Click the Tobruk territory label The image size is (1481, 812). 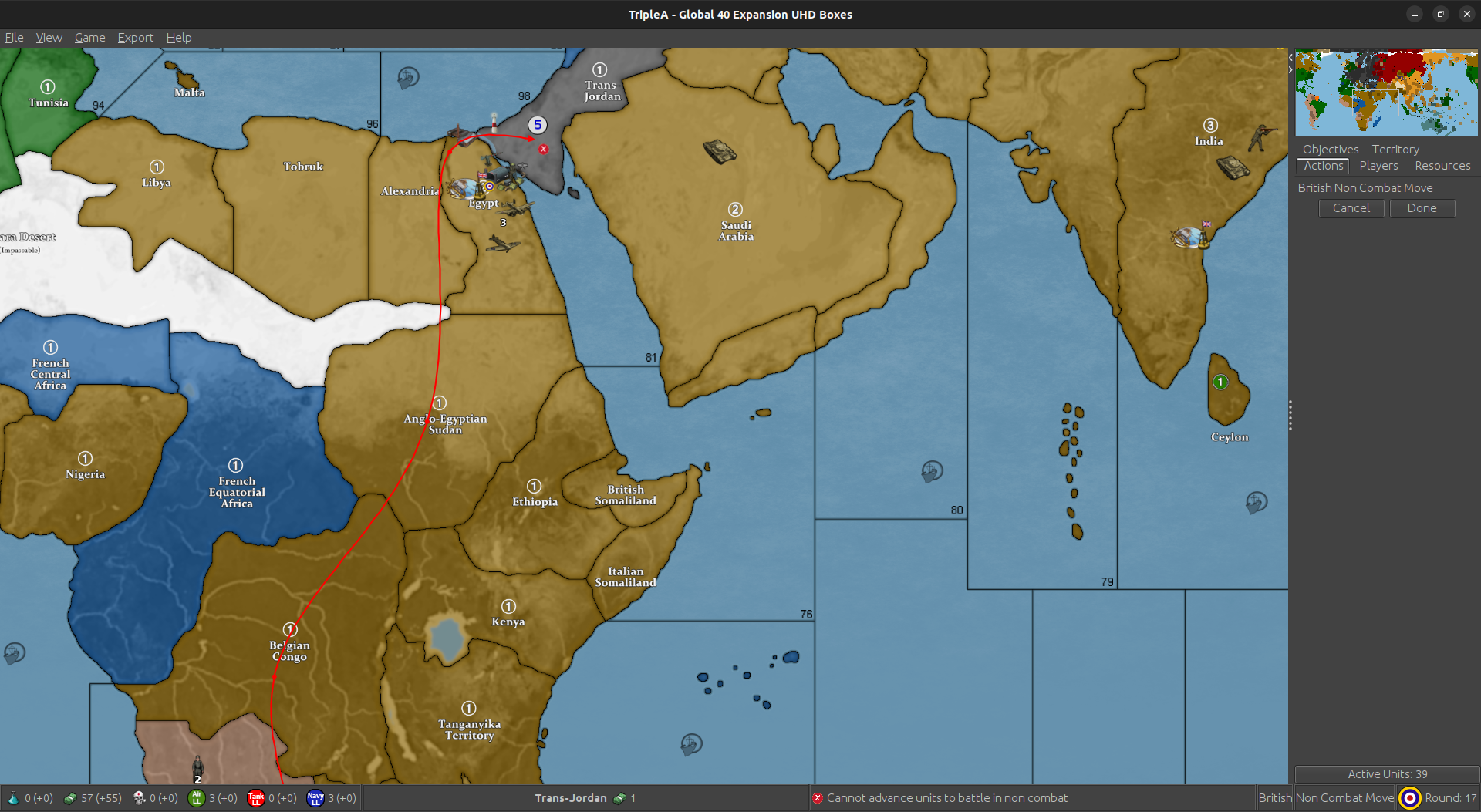[303, 167]
